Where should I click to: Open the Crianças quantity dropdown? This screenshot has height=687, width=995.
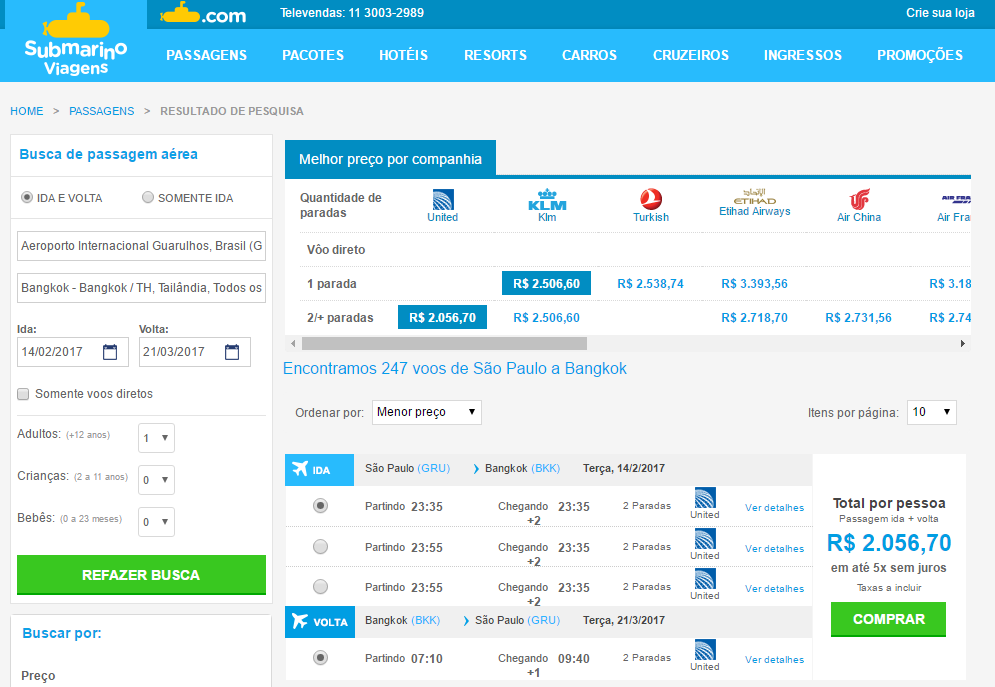[156, 480]
